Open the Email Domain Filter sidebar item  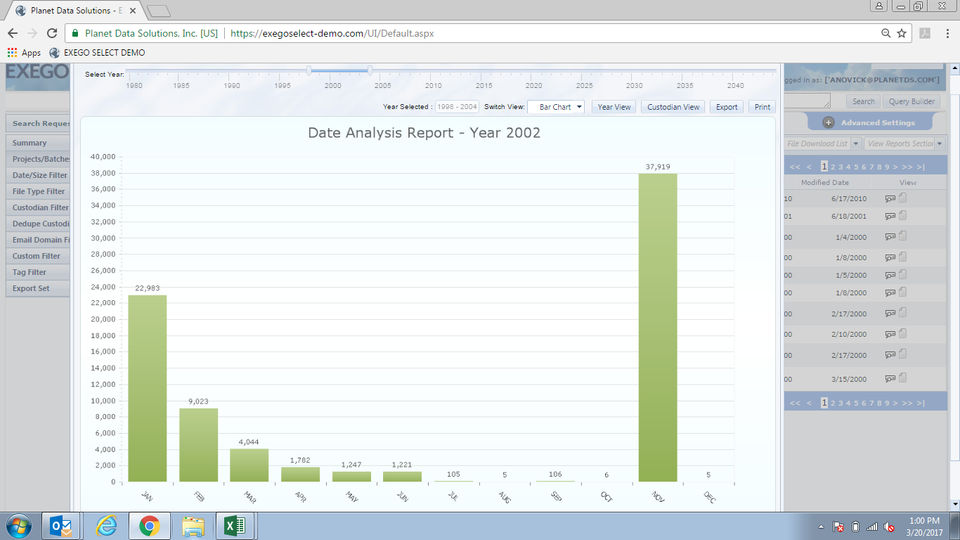pos(38,240)
